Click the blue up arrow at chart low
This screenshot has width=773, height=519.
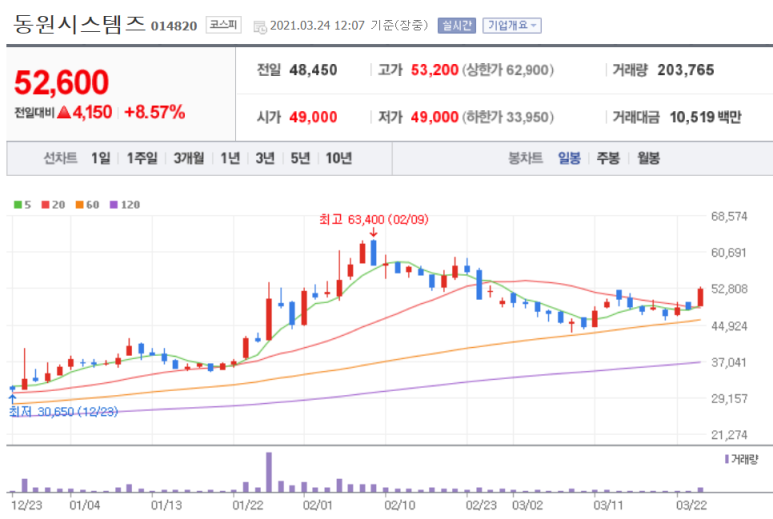pos(13,398)
